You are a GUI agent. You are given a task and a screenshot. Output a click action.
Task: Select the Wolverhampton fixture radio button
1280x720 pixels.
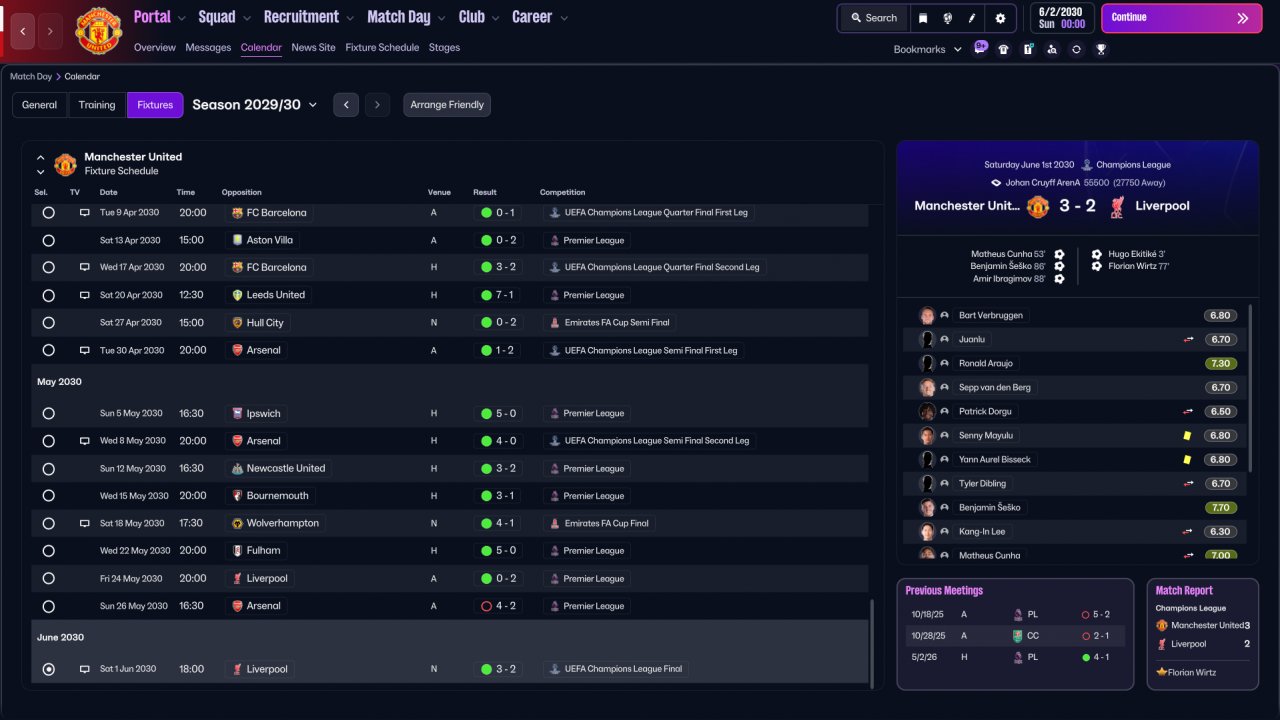48,523
